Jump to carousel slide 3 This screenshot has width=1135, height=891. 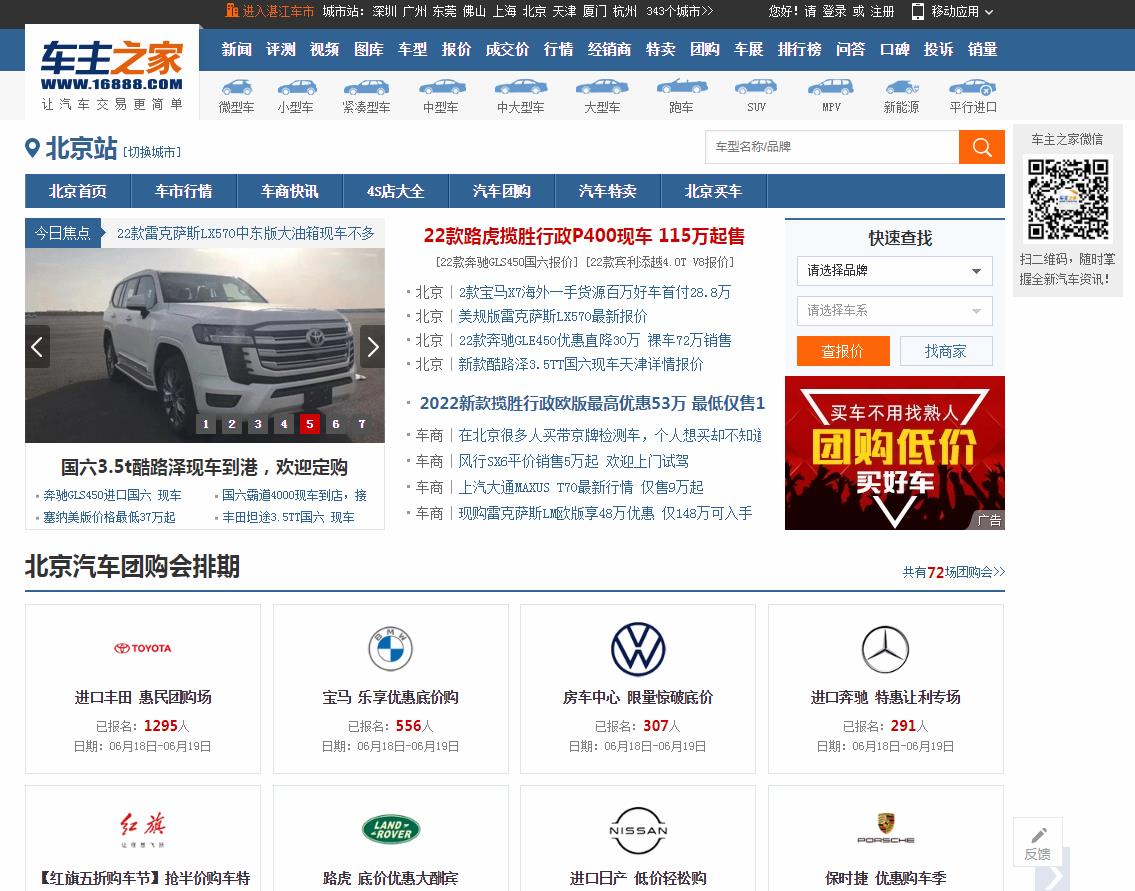(258, 424)
